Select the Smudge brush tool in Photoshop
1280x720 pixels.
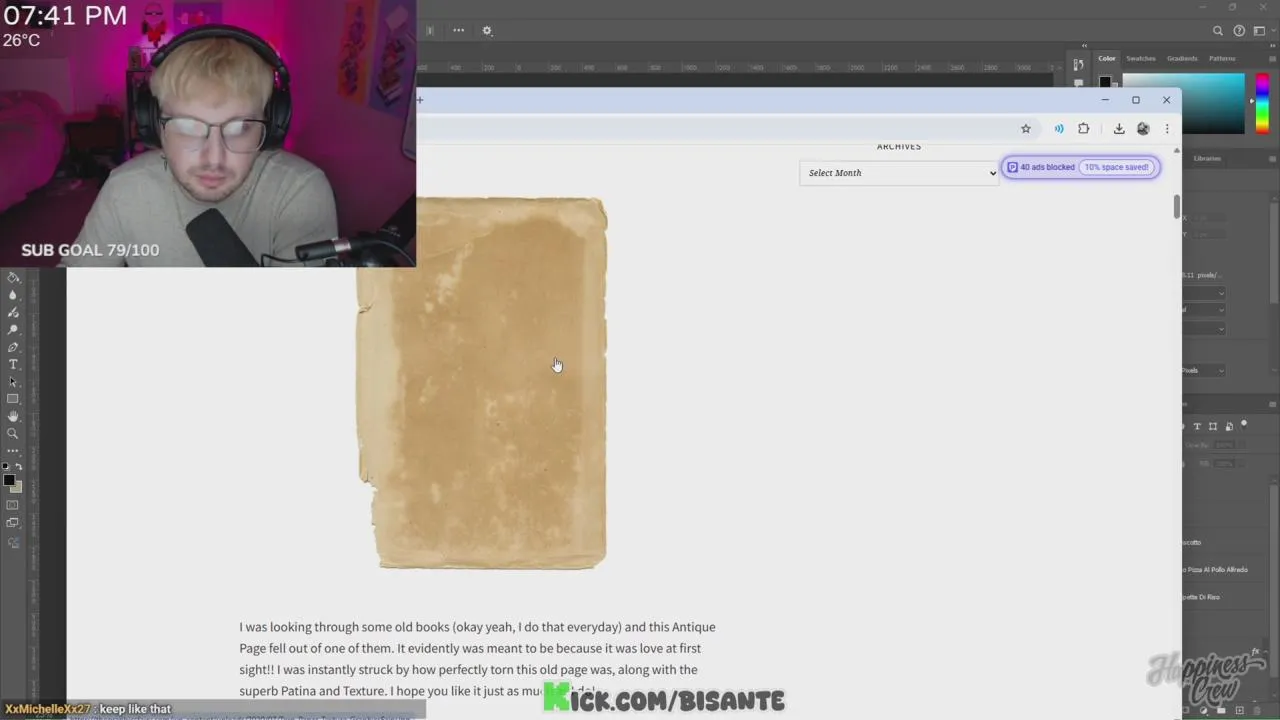(13, 312)
